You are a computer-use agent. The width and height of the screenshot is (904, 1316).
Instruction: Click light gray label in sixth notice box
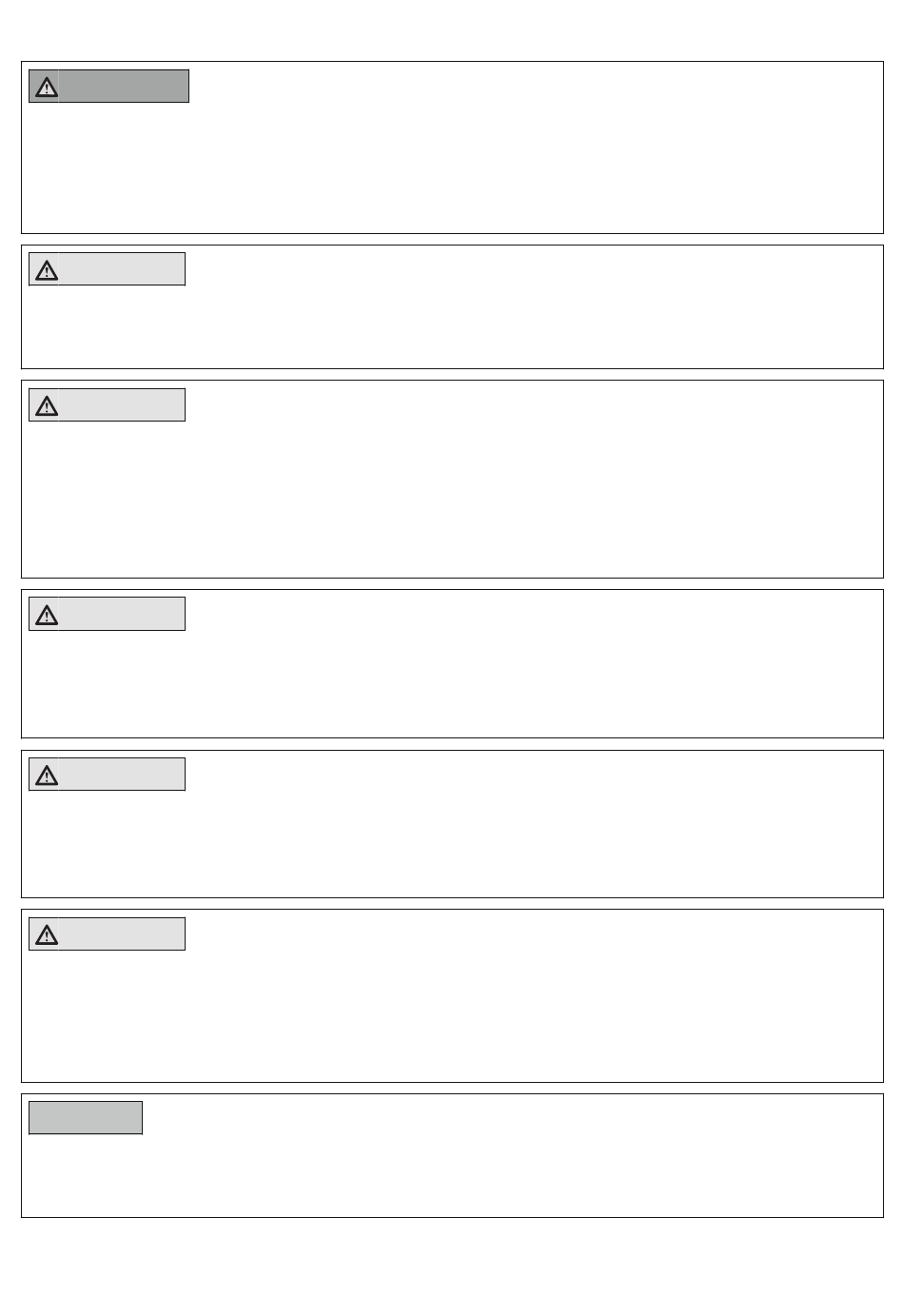click(x=107, y=933)
